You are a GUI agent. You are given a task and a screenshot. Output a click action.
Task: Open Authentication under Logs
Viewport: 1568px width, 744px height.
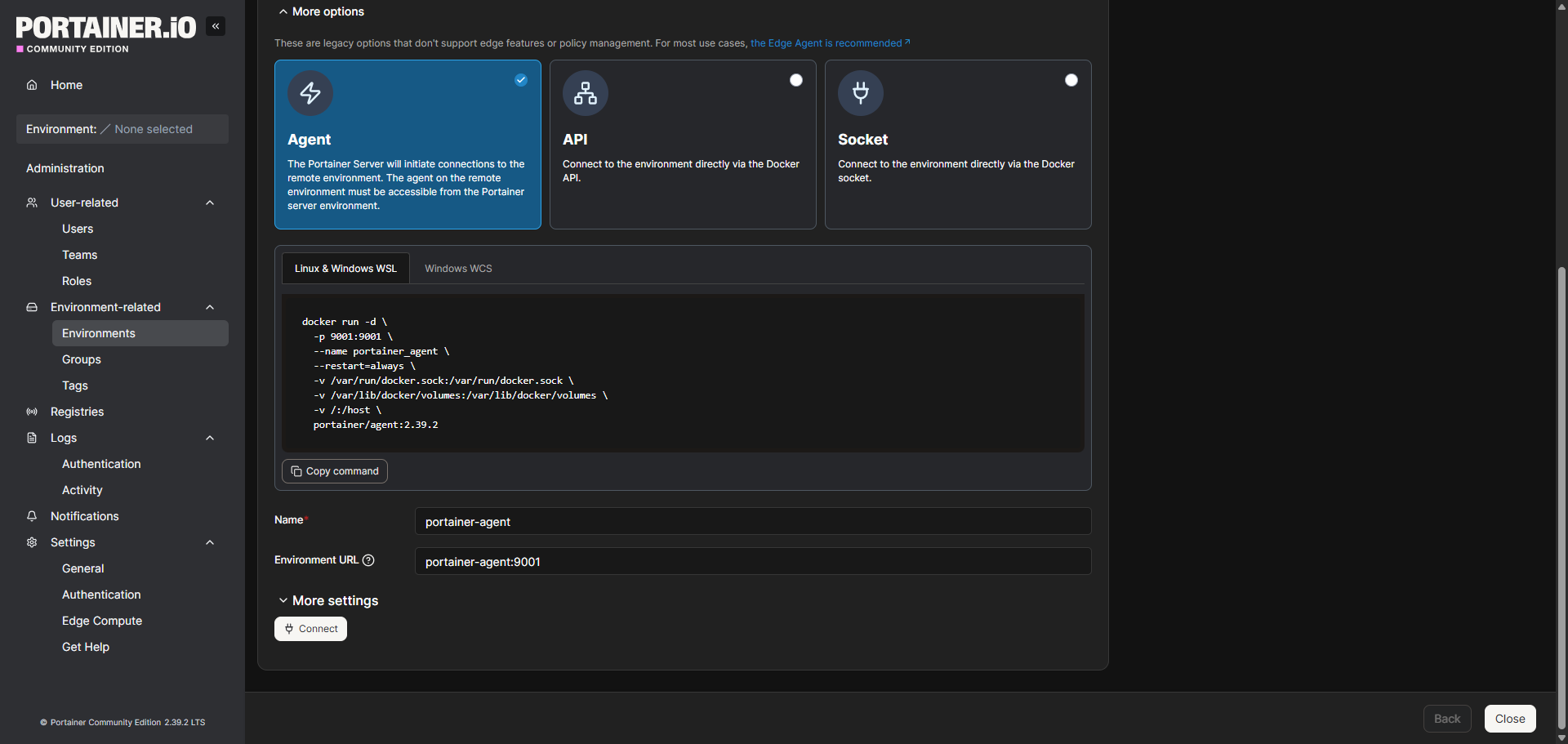pyautogui.click(x=101, y=464)
